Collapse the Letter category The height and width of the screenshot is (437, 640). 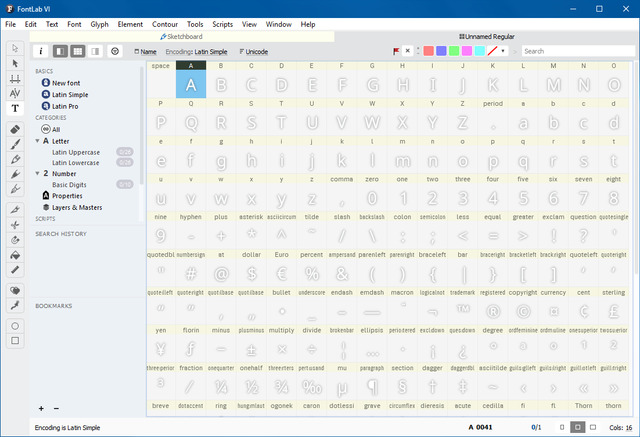pos(37,141)
